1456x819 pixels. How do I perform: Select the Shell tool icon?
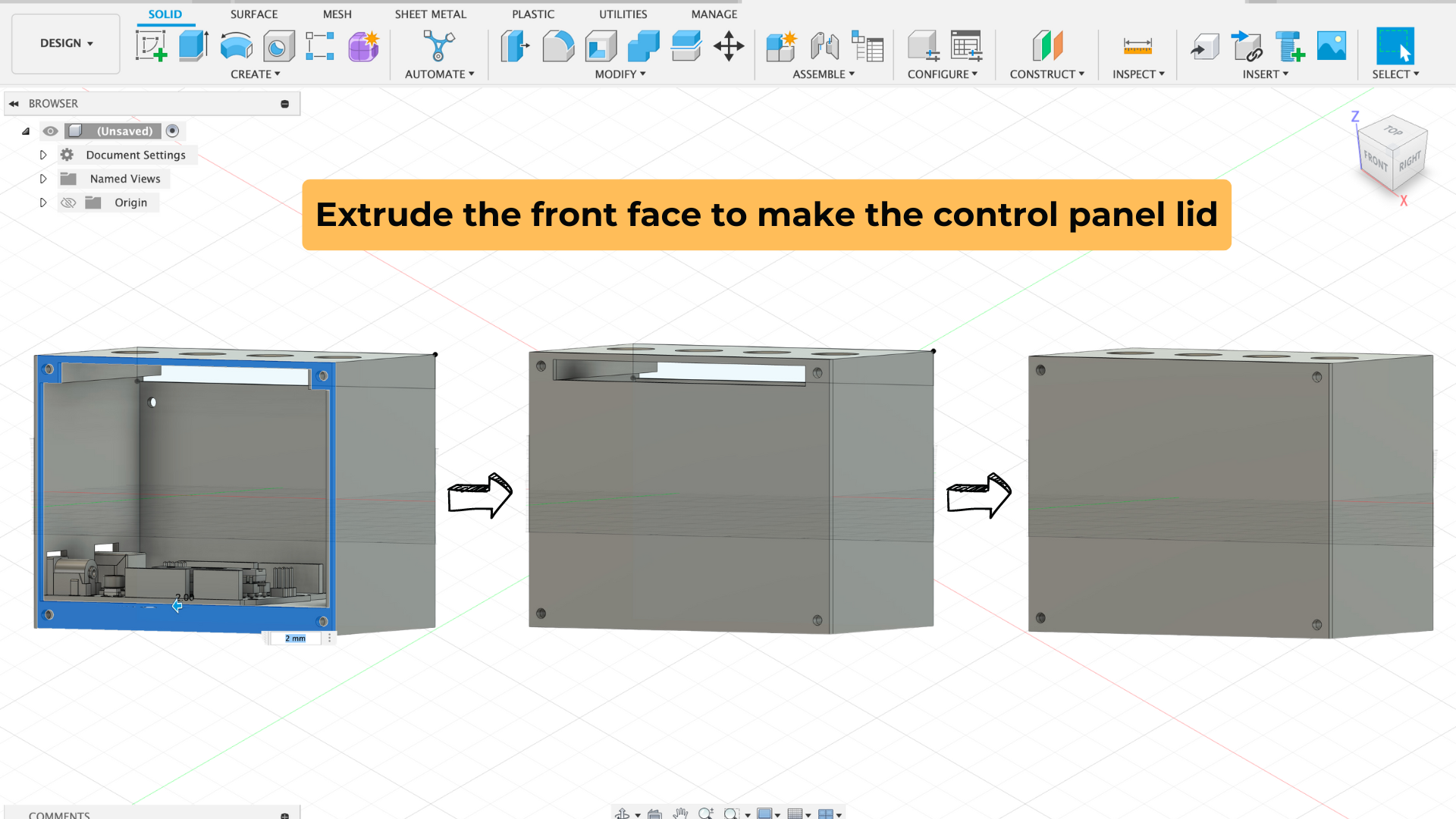[601, 45]
